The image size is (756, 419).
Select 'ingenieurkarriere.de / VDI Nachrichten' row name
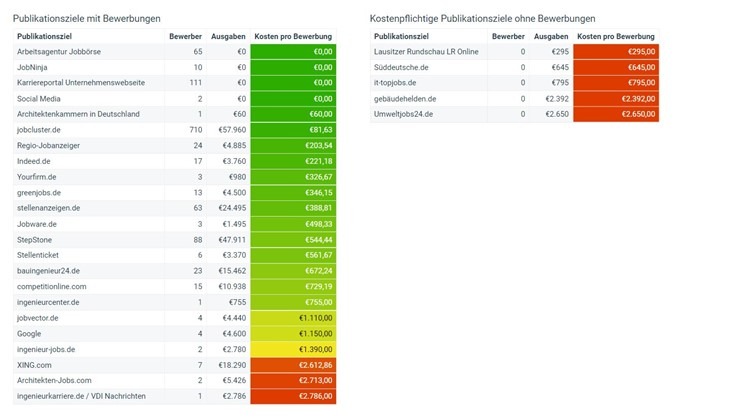coord(81,396)
